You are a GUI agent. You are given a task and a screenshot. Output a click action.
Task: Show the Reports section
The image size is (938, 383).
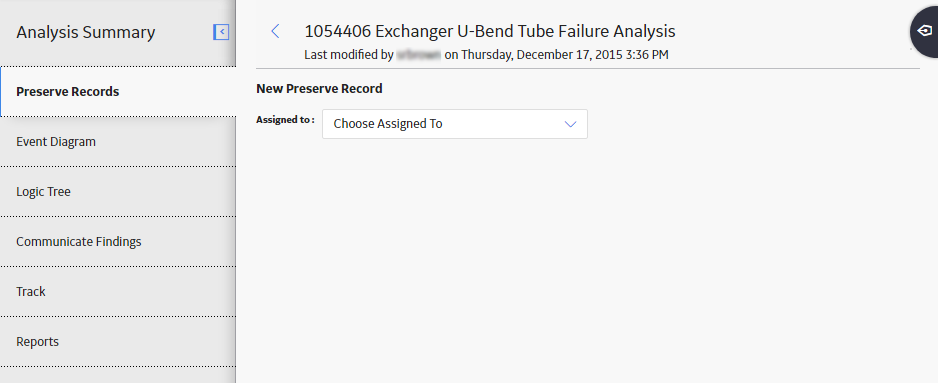tap(118, 342)
